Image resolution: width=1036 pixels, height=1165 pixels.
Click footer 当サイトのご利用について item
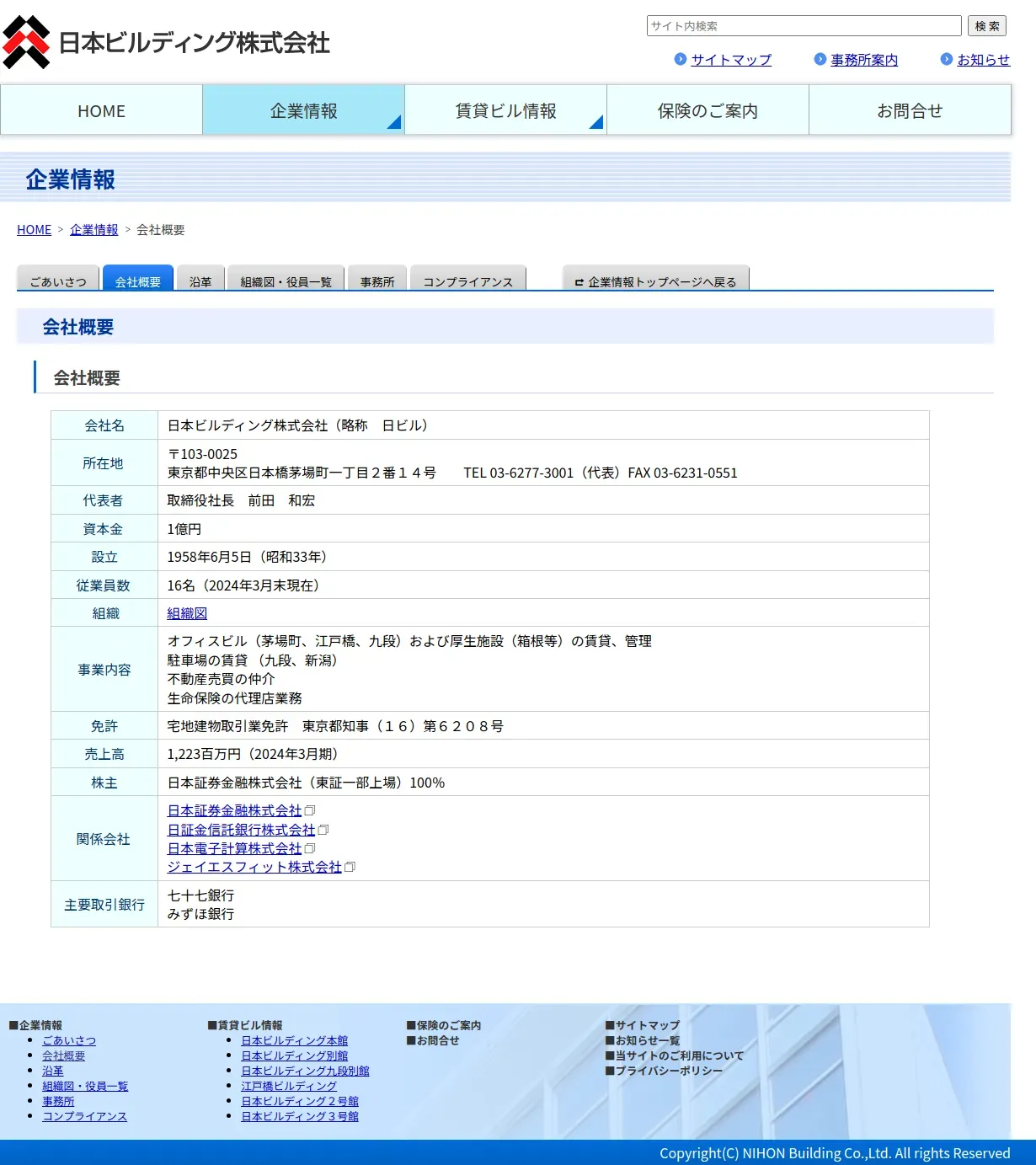(675, 1055)
